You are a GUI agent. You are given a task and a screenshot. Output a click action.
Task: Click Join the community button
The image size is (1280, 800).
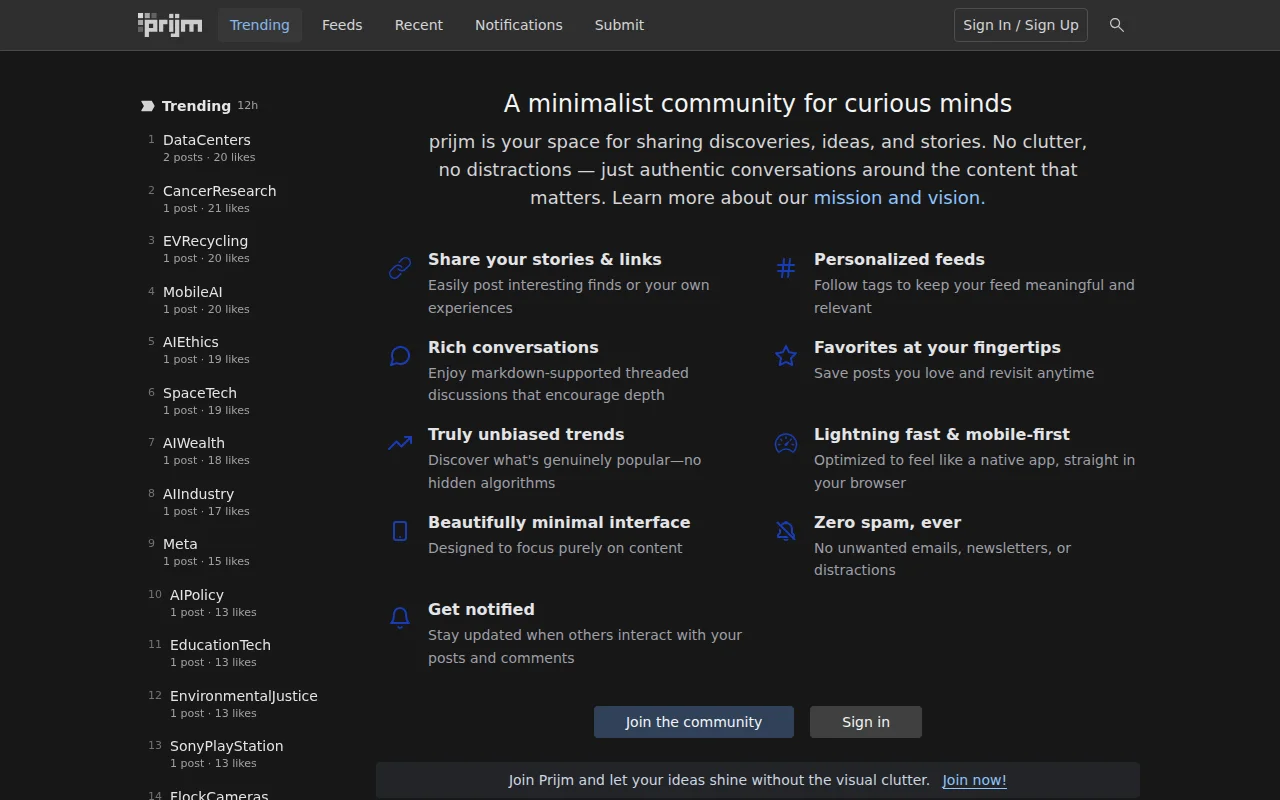(x=694, y=722)
